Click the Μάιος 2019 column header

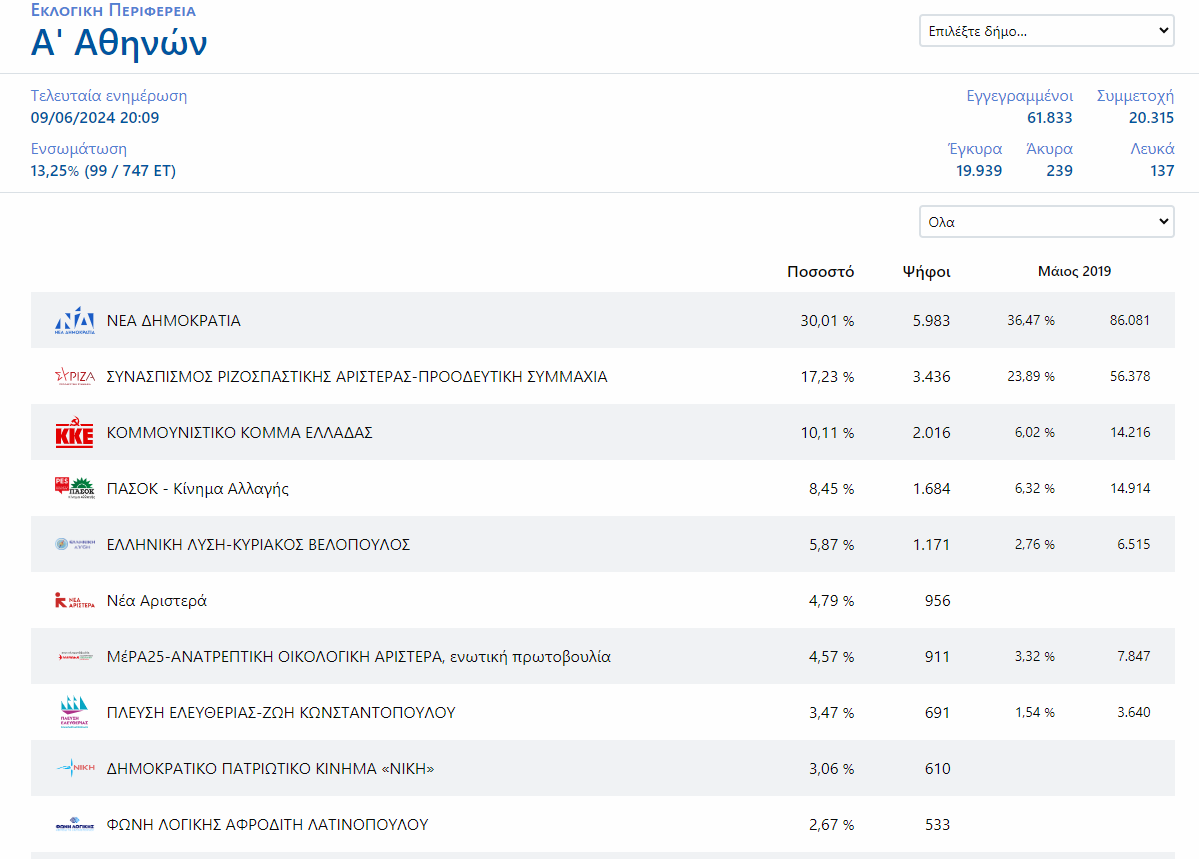click(1074, 272)
